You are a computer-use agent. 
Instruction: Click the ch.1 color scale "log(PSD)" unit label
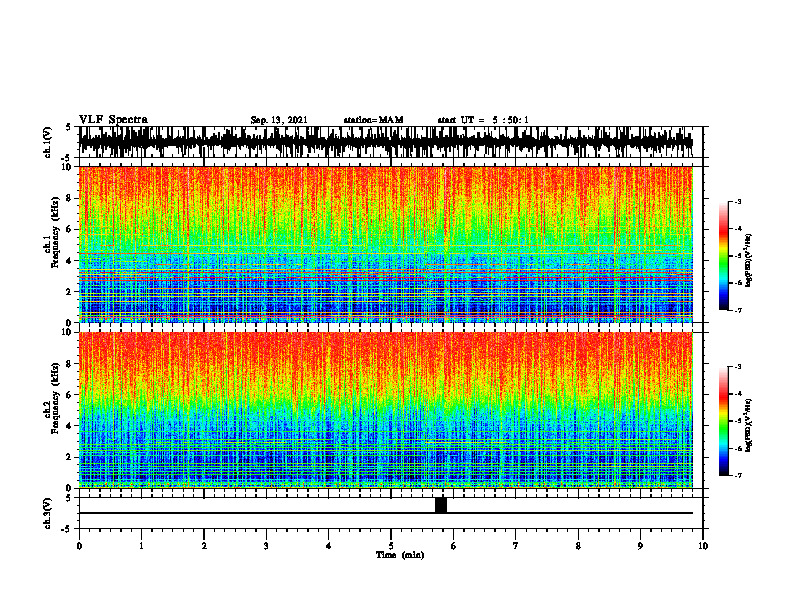click(749, 260)
